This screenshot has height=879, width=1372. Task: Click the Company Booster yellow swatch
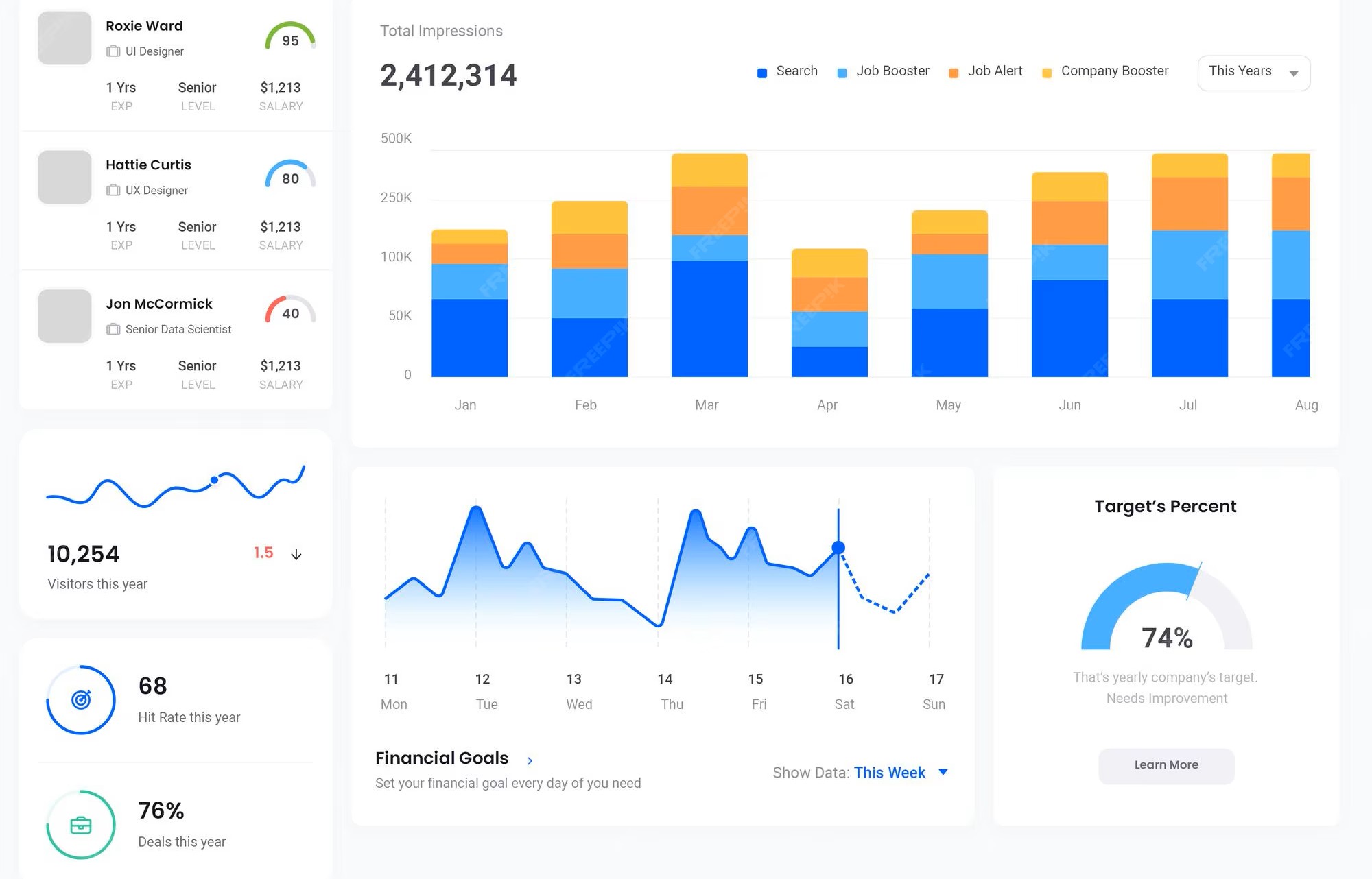pos(1047,73)
